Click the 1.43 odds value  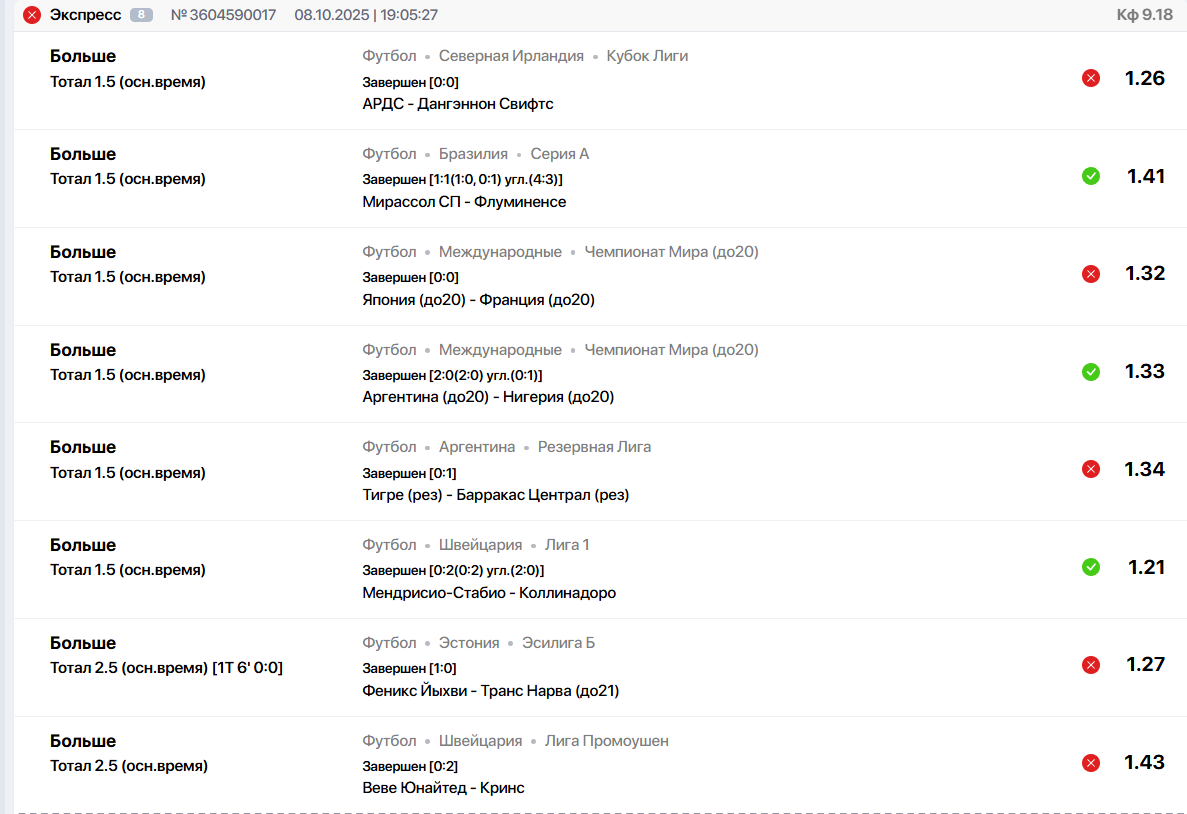point(1144,762)
